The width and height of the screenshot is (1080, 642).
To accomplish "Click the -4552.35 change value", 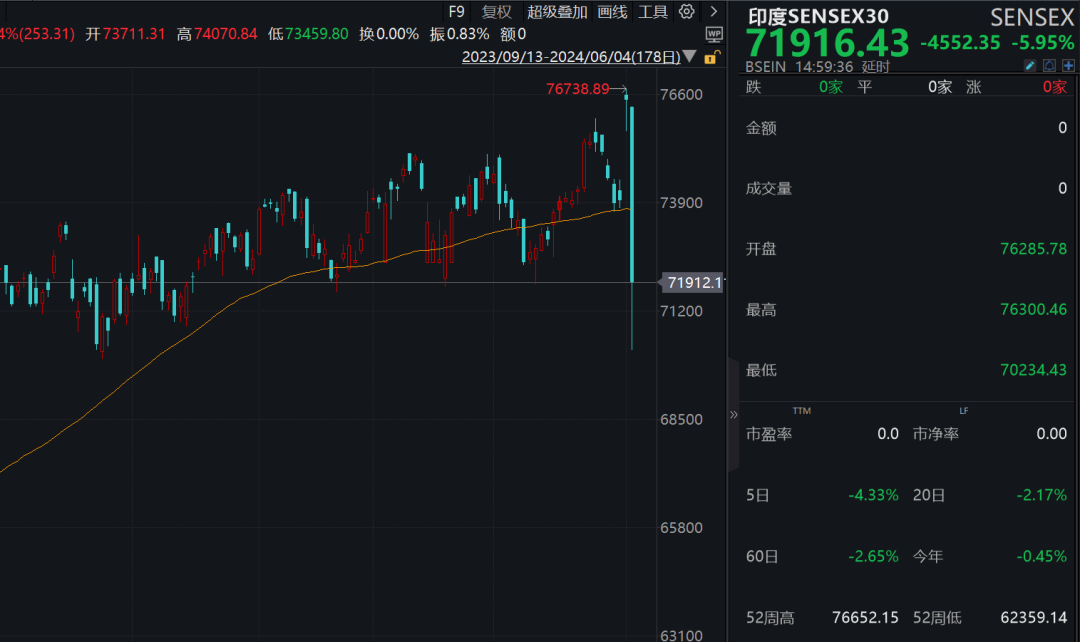I will tap(960, 43).
